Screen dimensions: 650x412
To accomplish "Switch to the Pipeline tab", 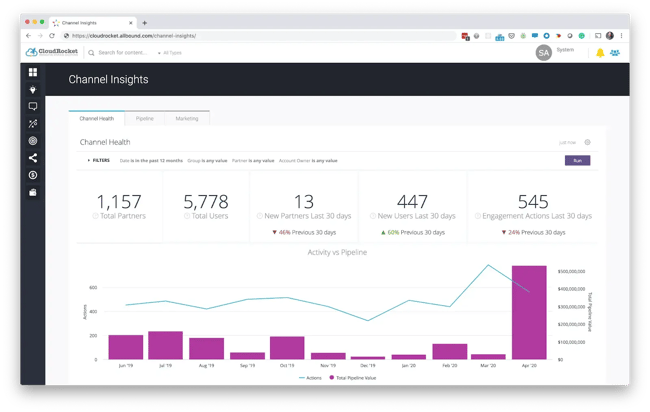I will [145, 118].
